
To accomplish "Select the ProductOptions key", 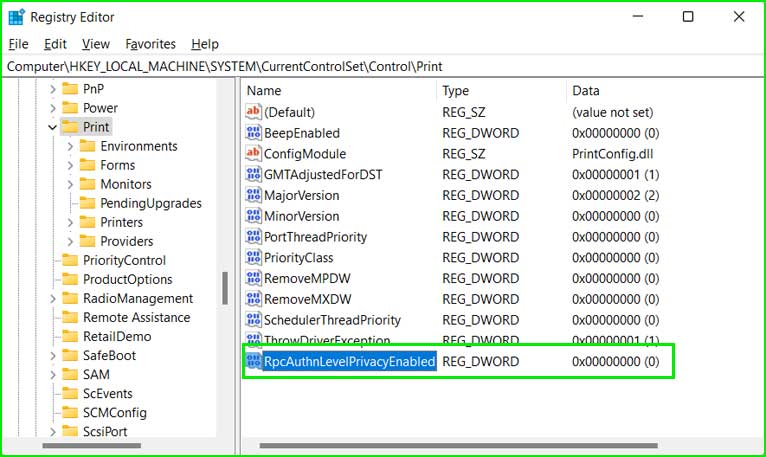I will 128,279.
